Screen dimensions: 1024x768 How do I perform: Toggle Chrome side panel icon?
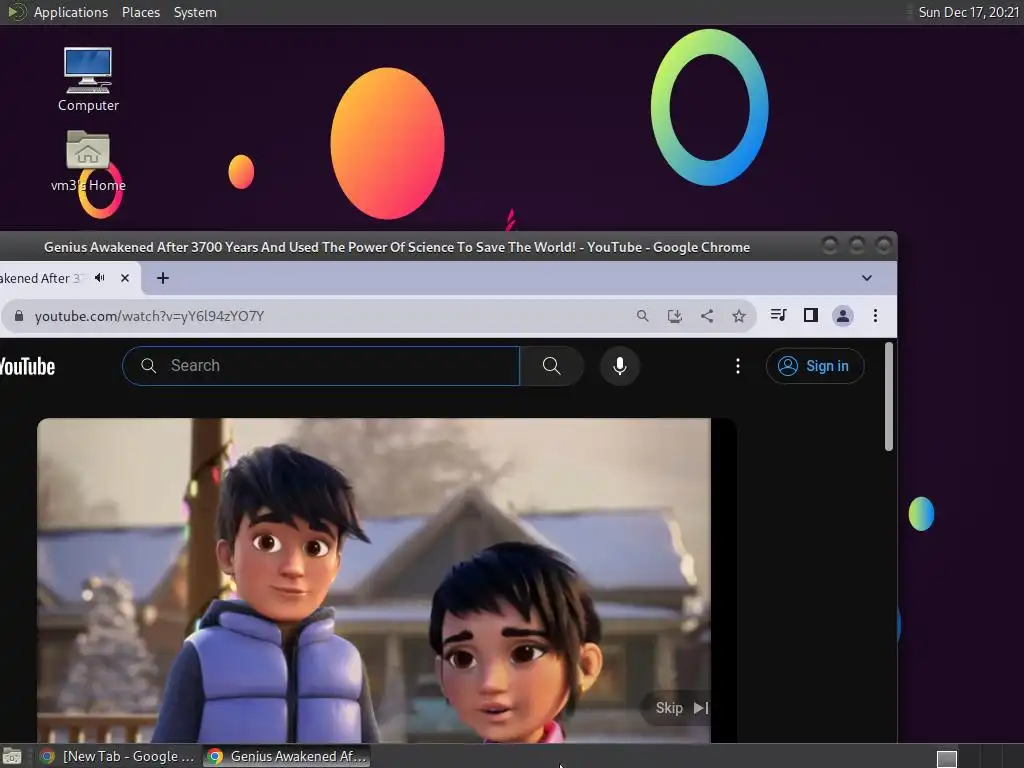pos(810,315)
